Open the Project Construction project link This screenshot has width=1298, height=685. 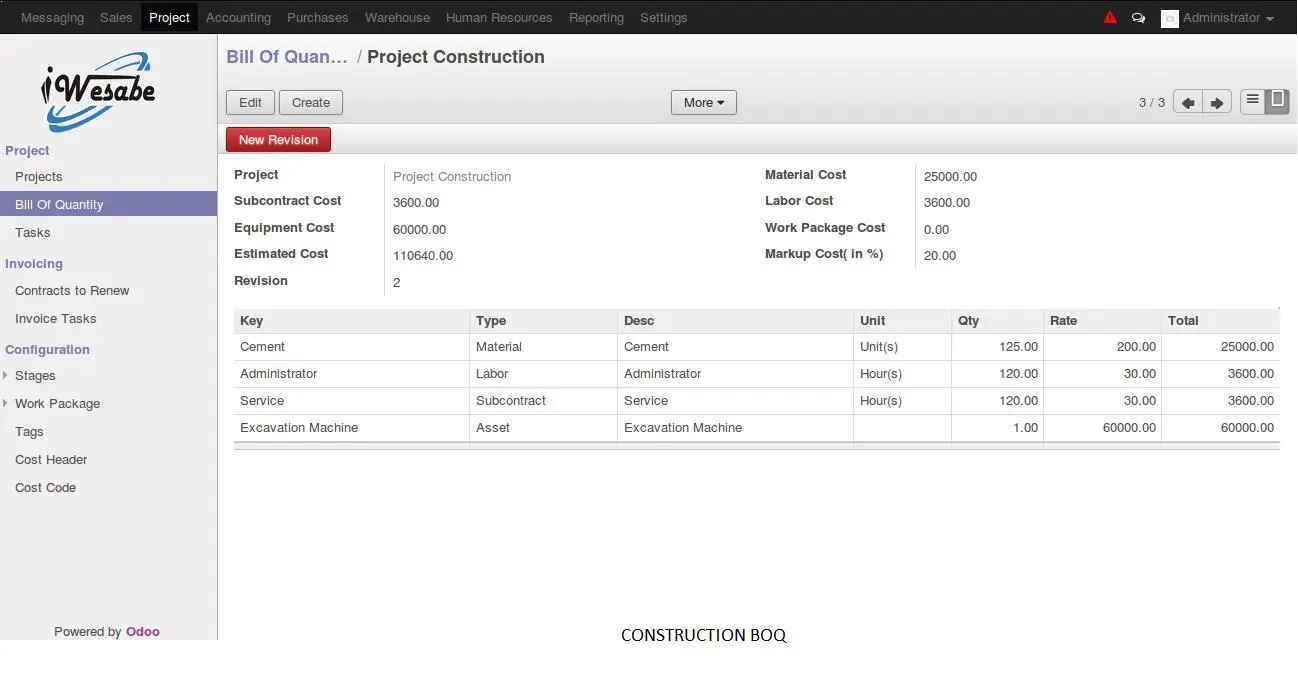pyautogui.click(x=452, y=177)
